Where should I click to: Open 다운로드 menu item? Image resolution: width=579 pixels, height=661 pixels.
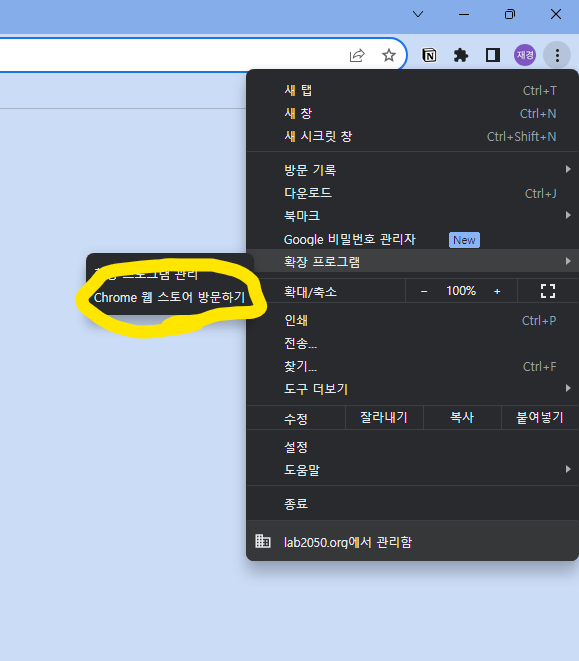pos(412,193)
